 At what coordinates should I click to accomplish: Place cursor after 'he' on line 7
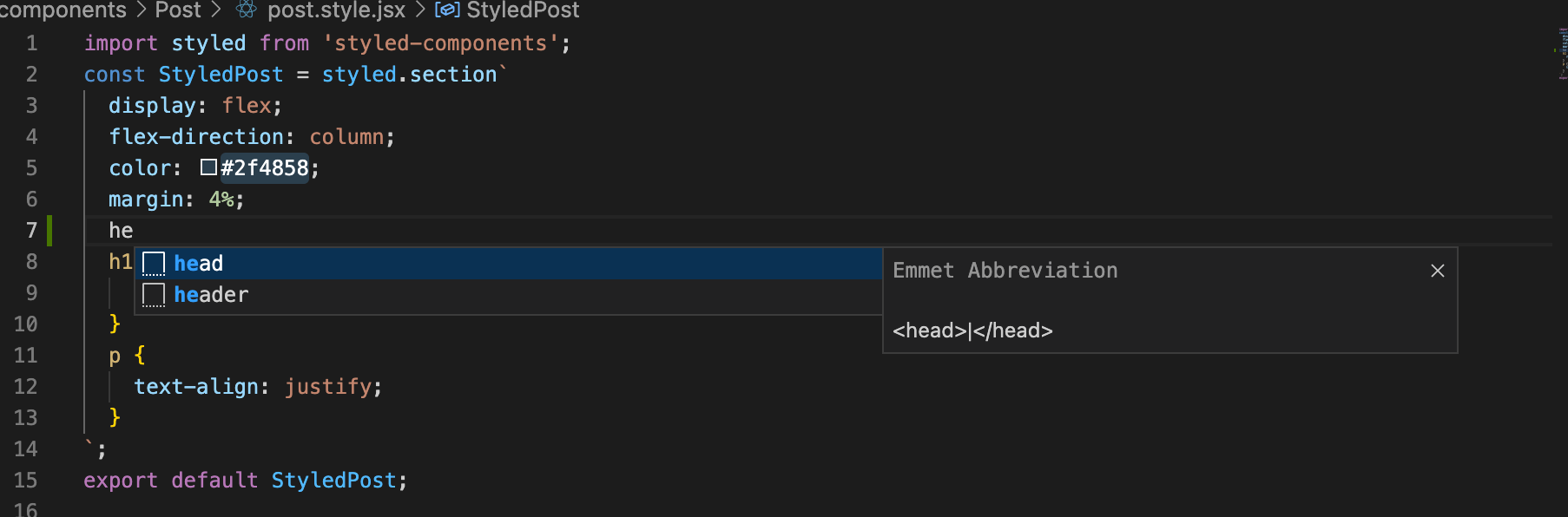point(135,230)
